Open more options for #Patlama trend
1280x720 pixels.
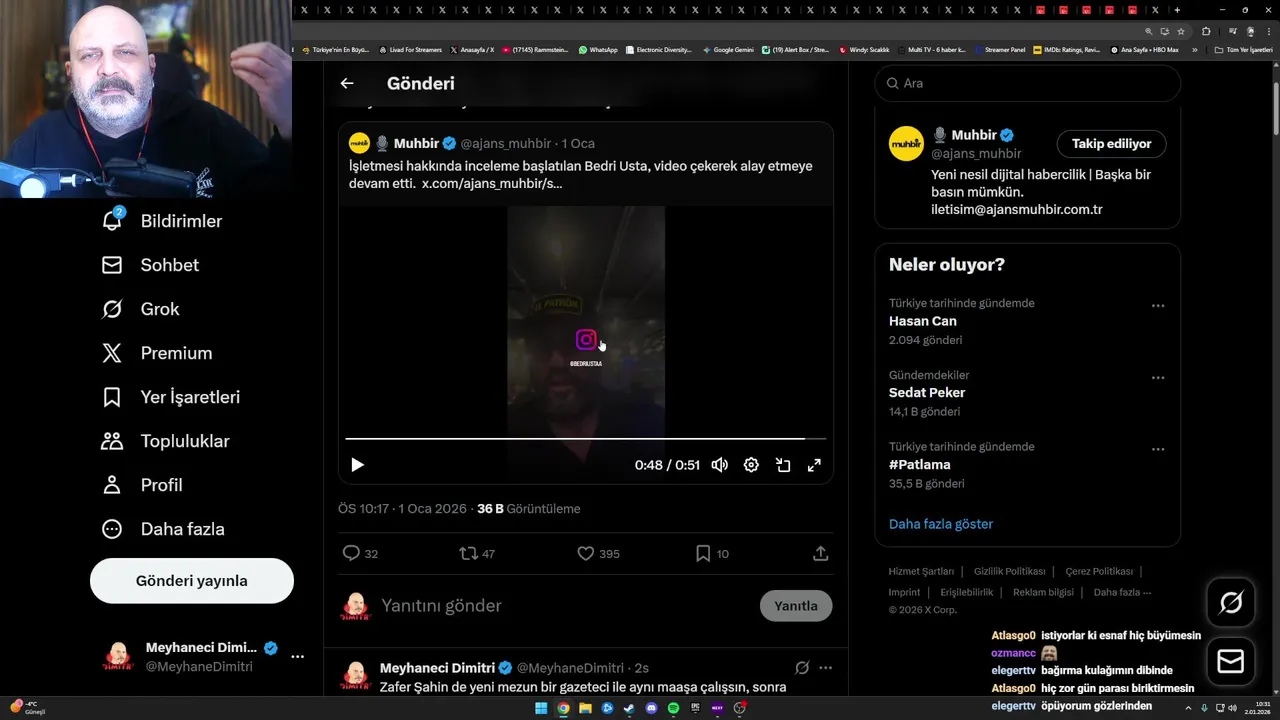click(x=1158, y=450)
